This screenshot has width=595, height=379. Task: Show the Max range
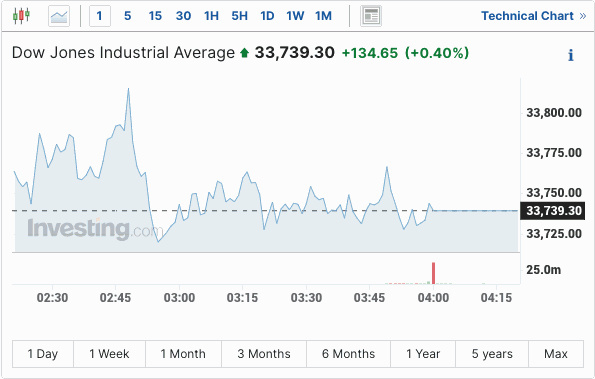pos(556,354)
